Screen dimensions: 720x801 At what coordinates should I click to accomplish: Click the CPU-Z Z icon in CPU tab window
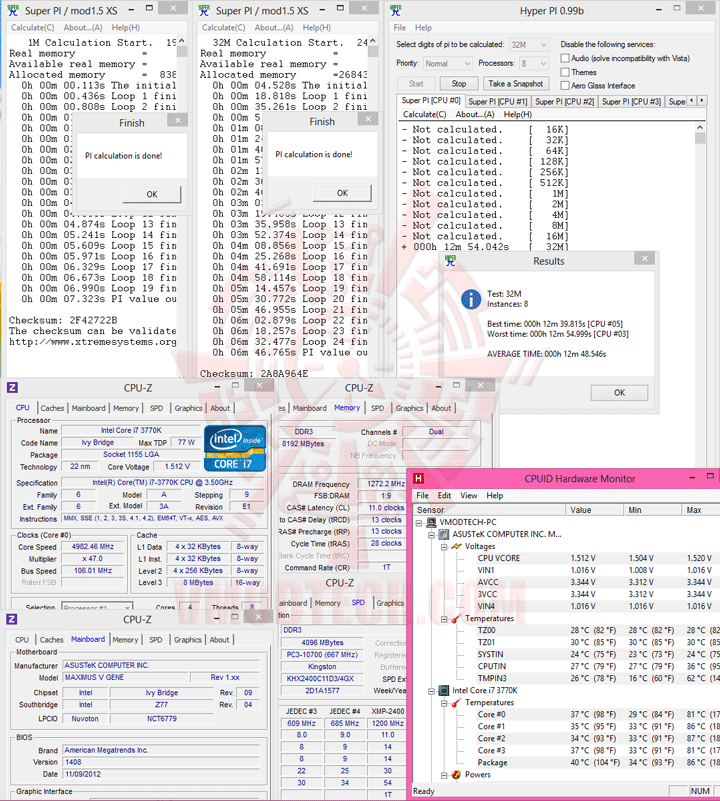click(12, 387)
